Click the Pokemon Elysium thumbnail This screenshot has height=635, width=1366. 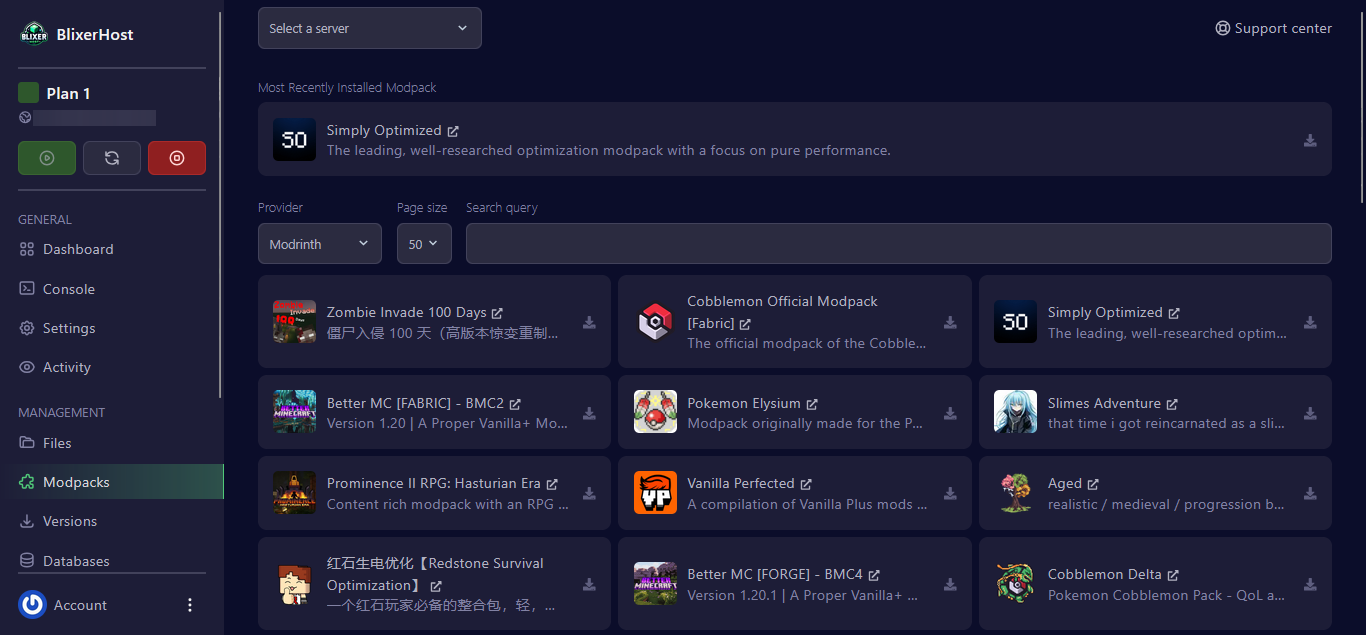tap(655, 411)
